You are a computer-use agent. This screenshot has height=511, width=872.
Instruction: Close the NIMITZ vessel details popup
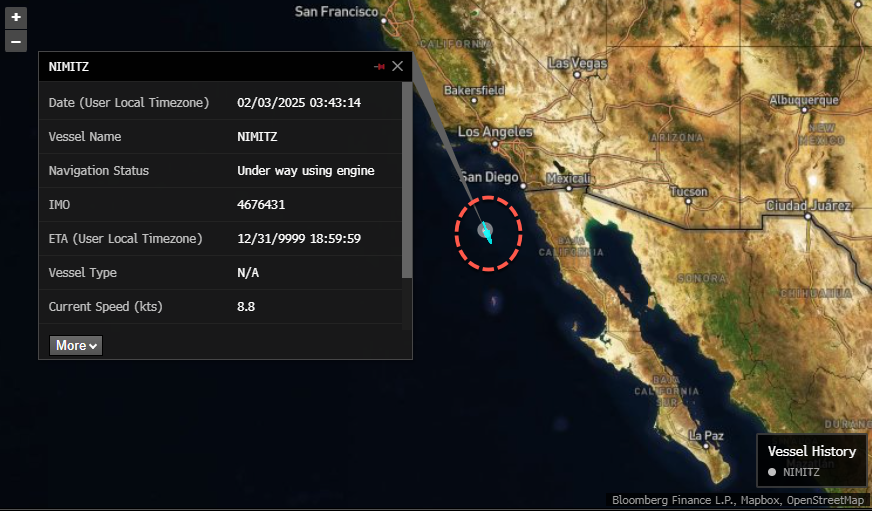pyautogui.click(x=398, y=66)
